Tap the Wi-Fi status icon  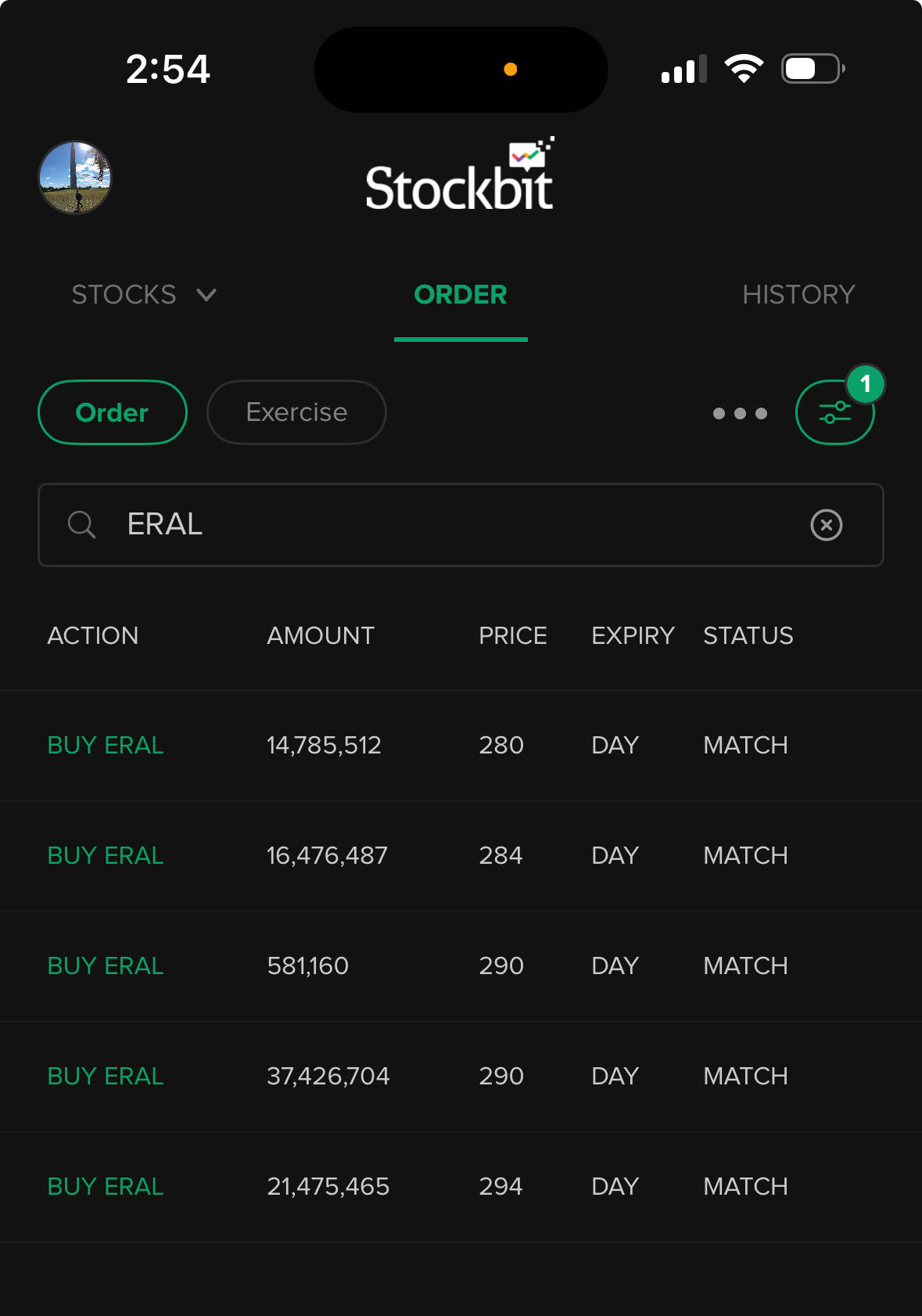[743, 69]
